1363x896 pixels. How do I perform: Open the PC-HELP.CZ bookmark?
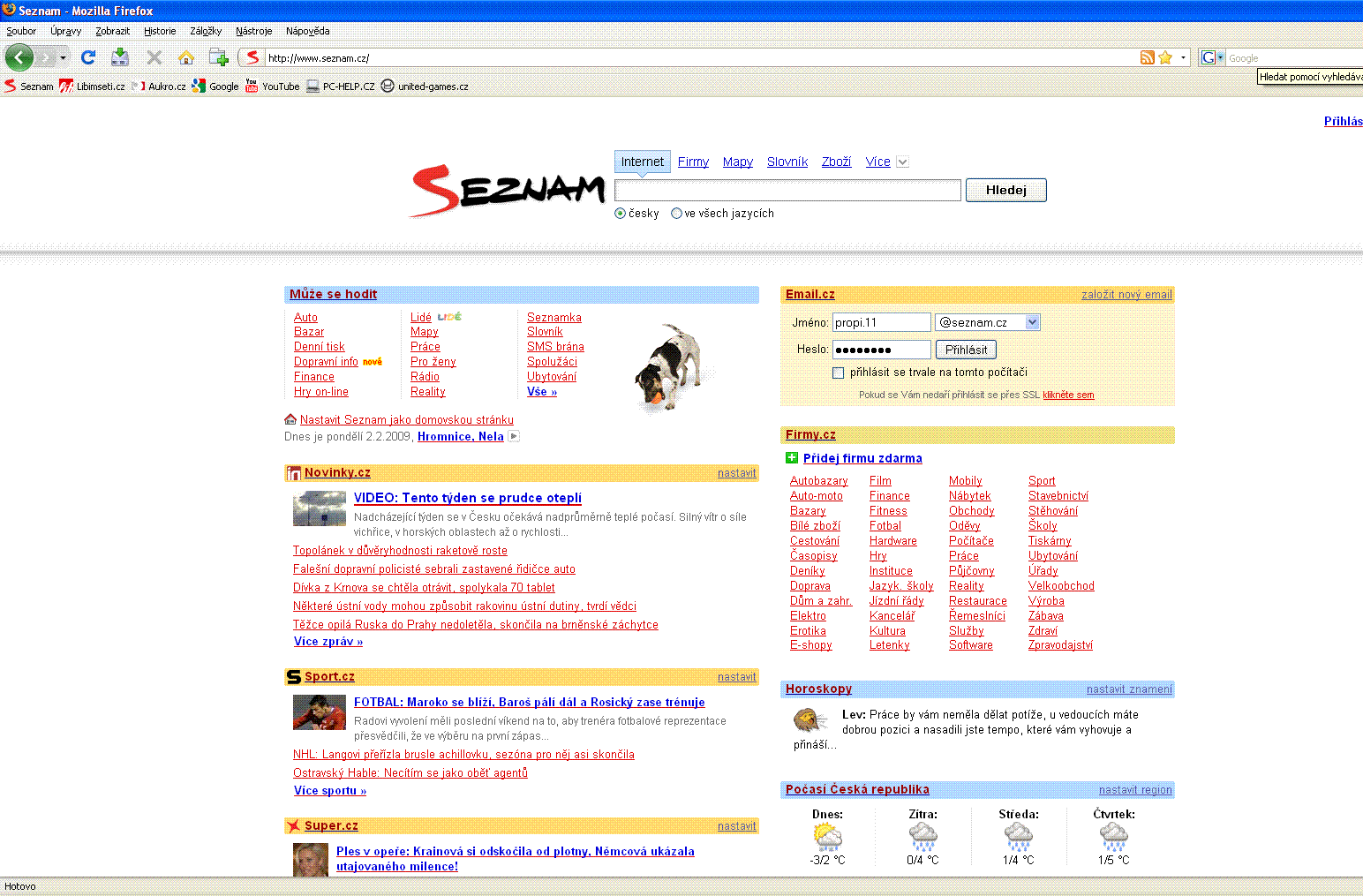[340, 86]
